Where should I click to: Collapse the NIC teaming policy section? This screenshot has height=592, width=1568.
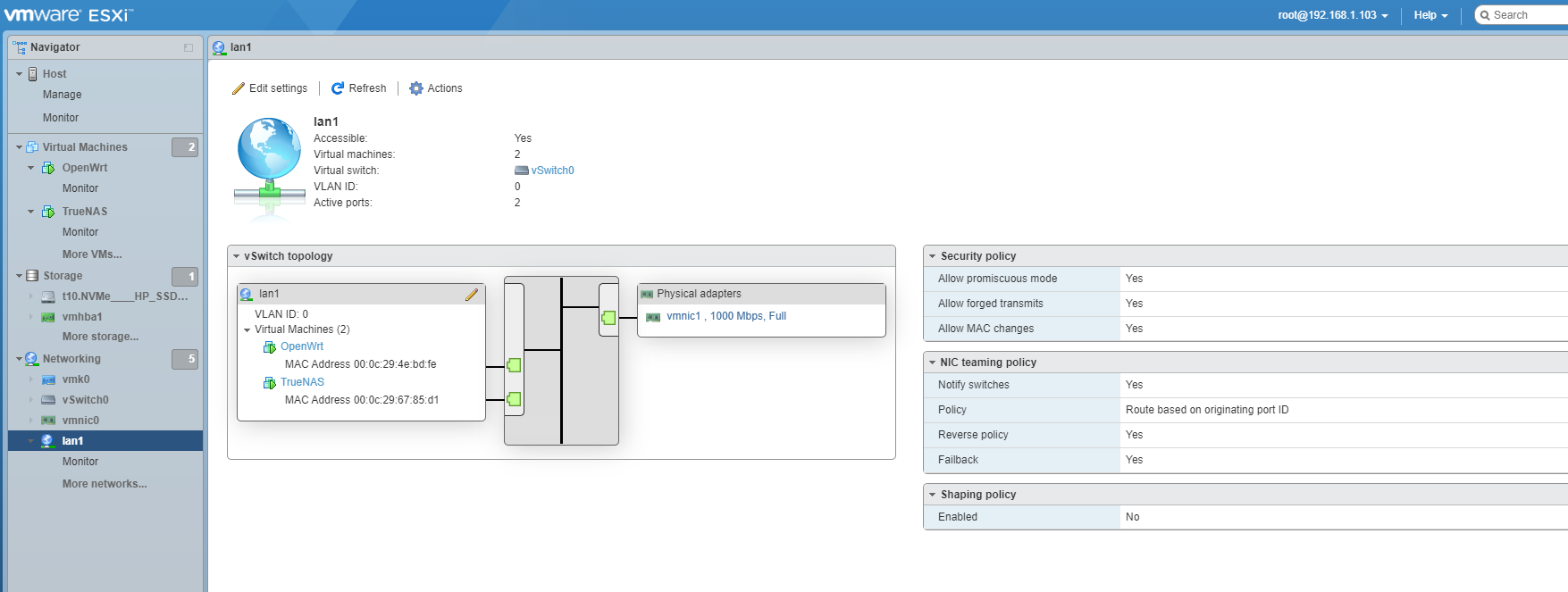(932, 363)
